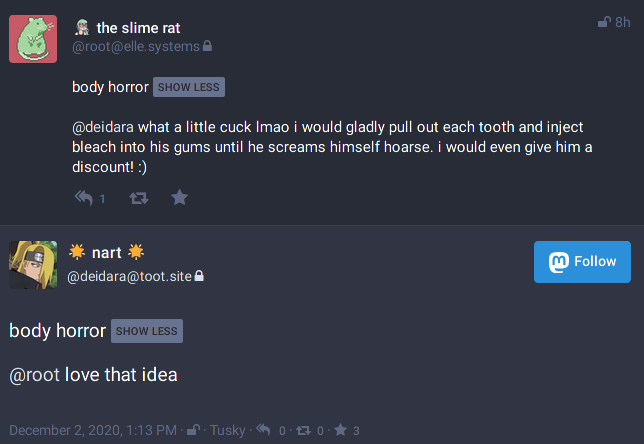The height and width of the screenshot is (444, 644).
Task: Favourite the slime rat's post with star
Action: (x=179, y=198)
